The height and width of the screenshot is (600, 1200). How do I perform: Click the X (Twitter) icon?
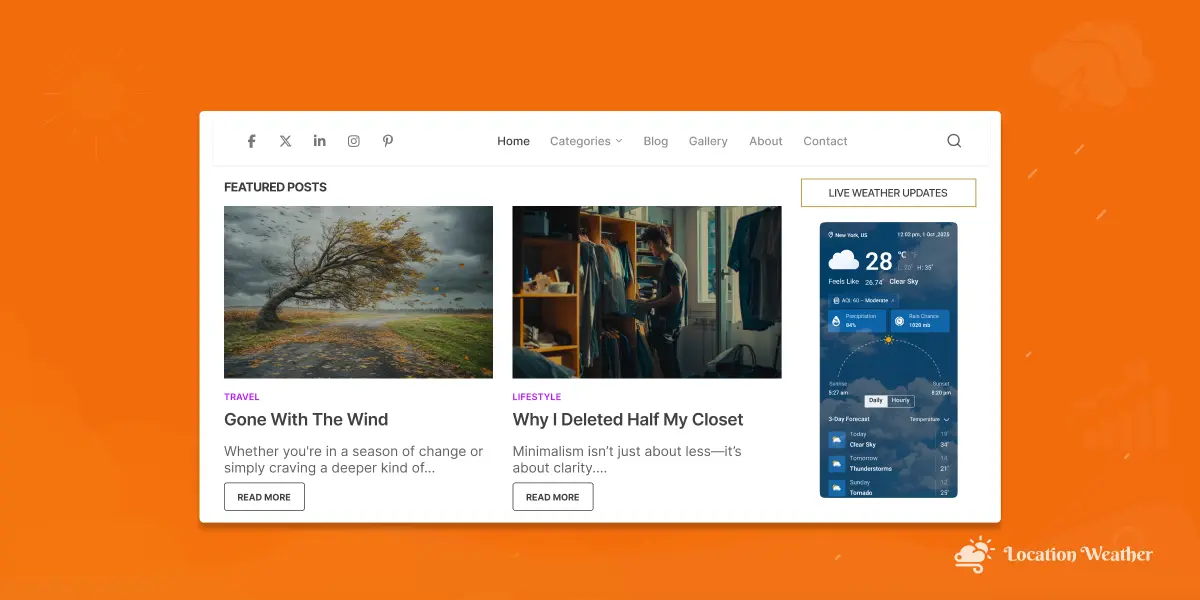(286, 141)
